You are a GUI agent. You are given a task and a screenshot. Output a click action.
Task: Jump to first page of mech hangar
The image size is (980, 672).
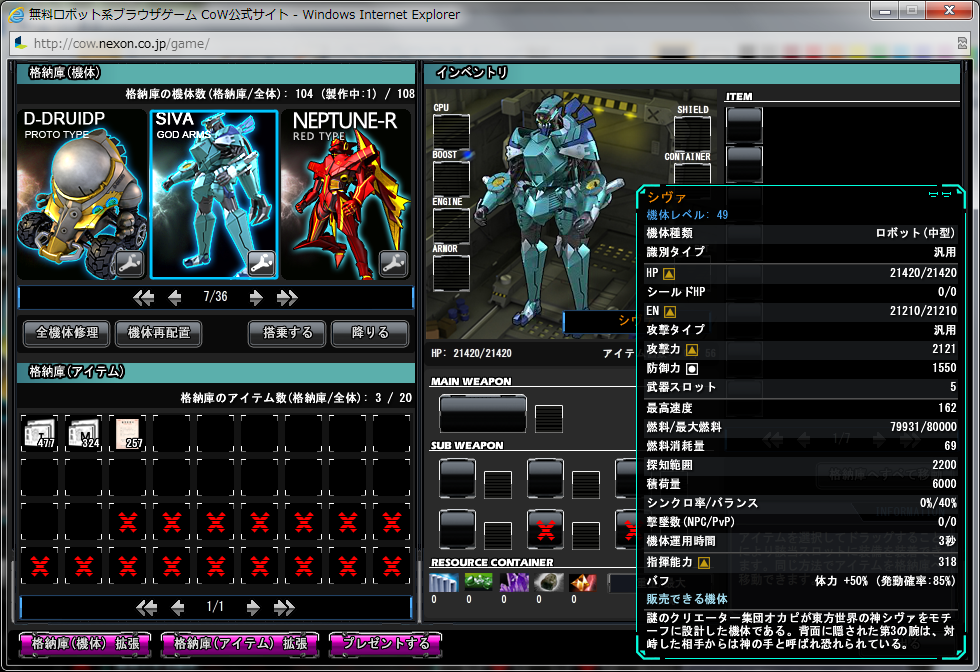pos(144,298)
